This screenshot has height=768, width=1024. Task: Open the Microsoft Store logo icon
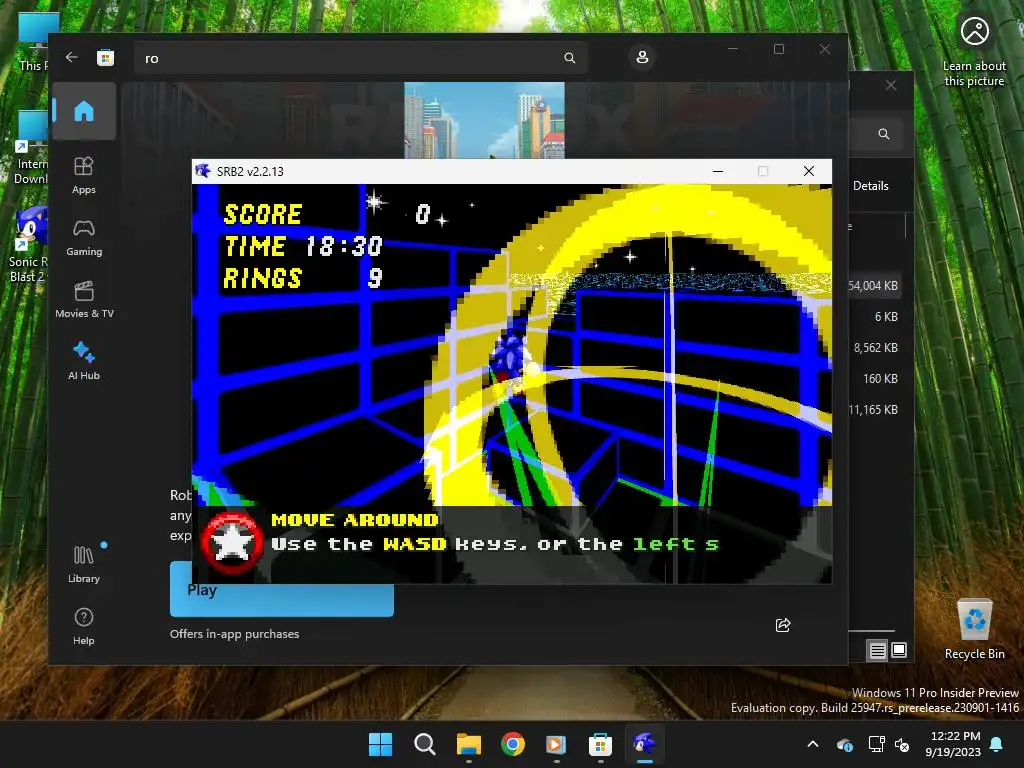point(105,58)
